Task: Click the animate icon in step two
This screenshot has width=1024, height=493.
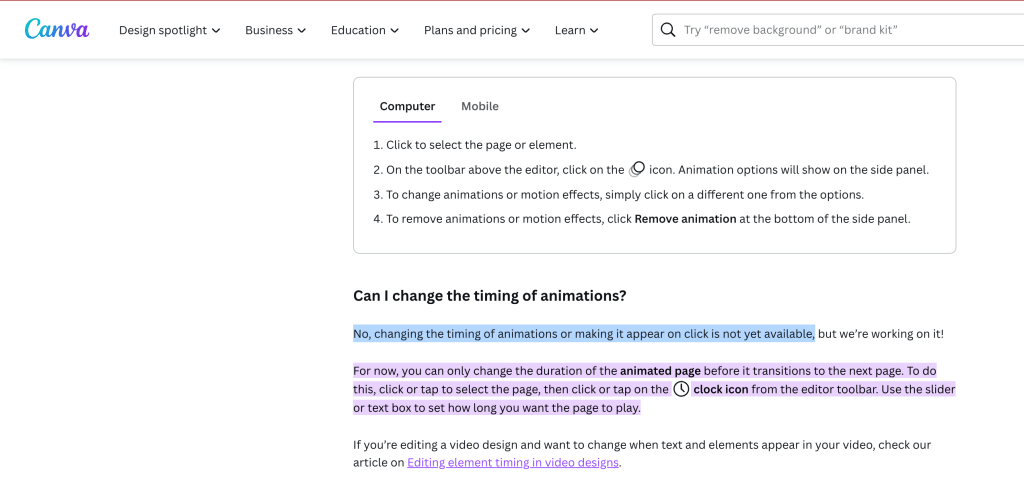Action: (637, 170)
